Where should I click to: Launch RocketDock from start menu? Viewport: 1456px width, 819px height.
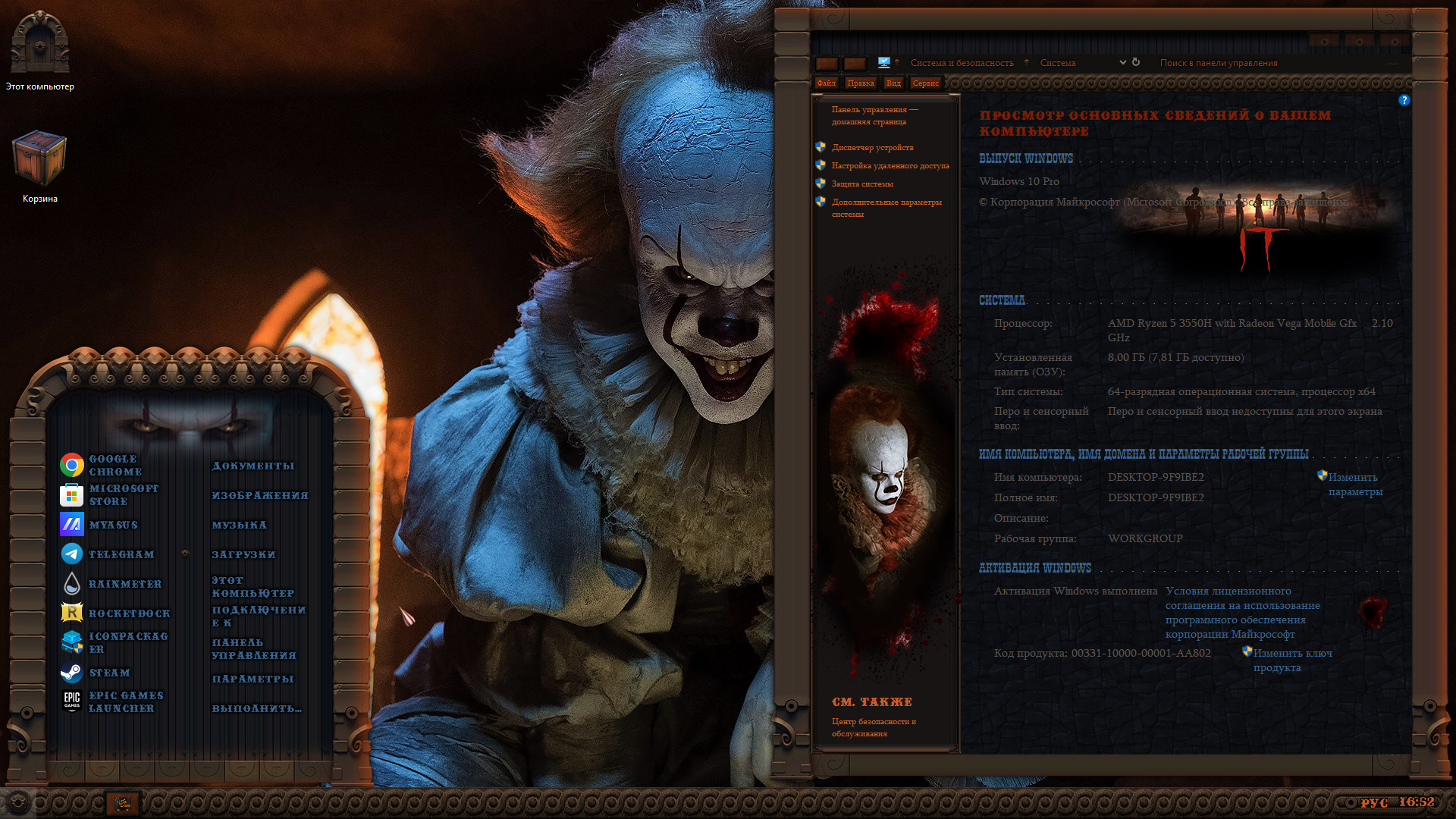[72, 613]
